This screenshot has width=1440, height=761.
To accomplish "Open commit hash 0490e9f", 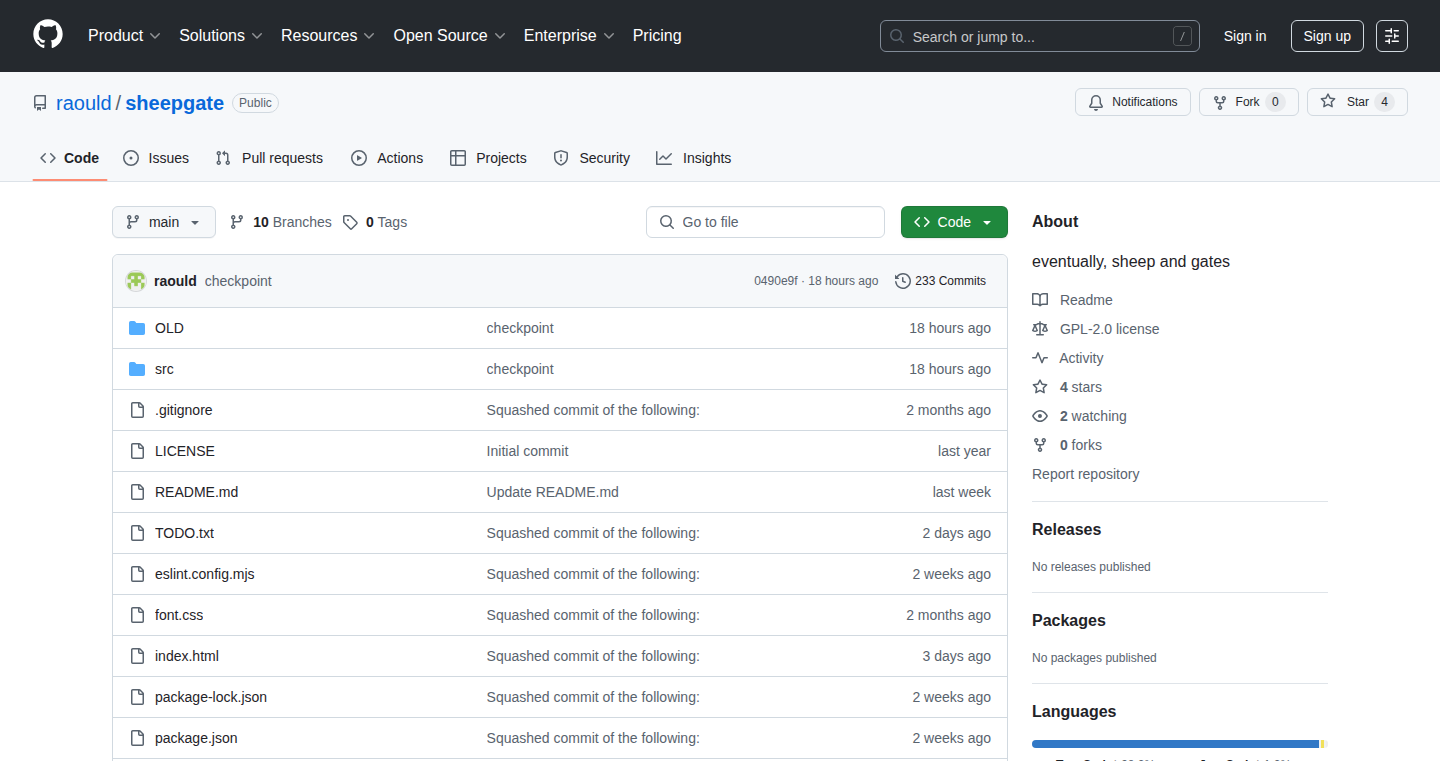I will (776, 281).
